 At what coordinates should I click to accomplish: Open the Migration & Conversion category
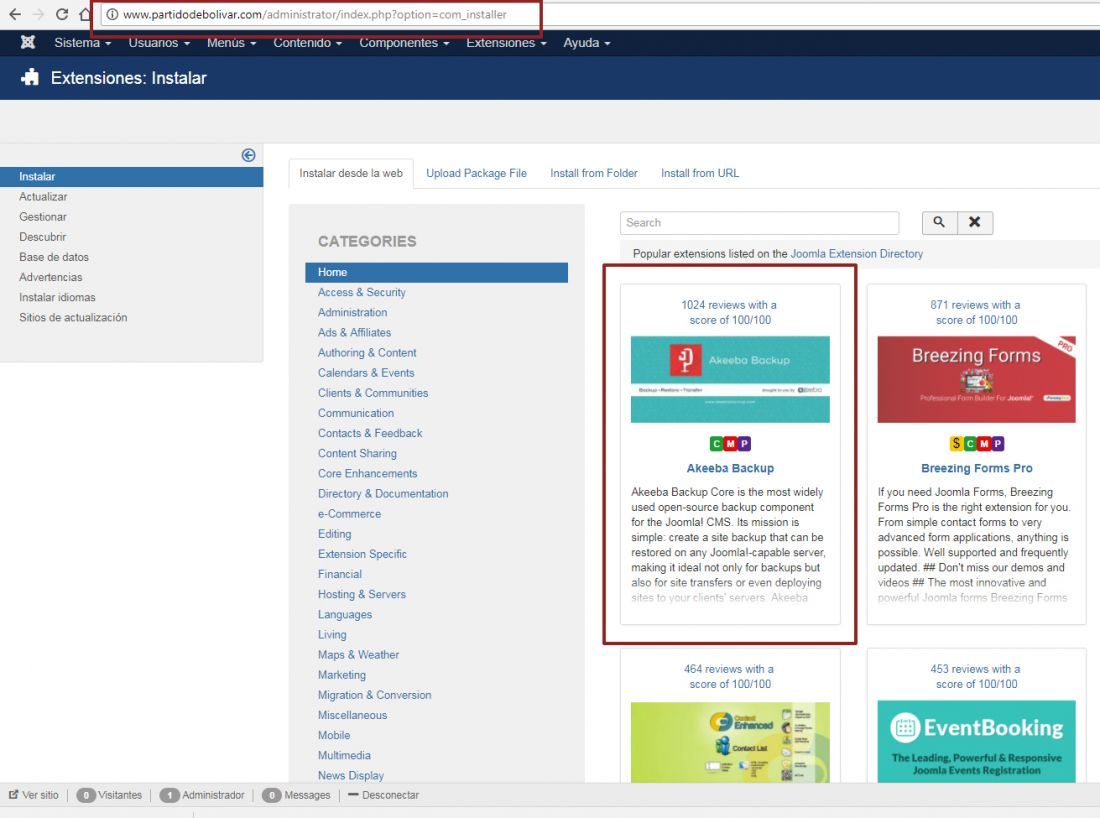point(375,695)
